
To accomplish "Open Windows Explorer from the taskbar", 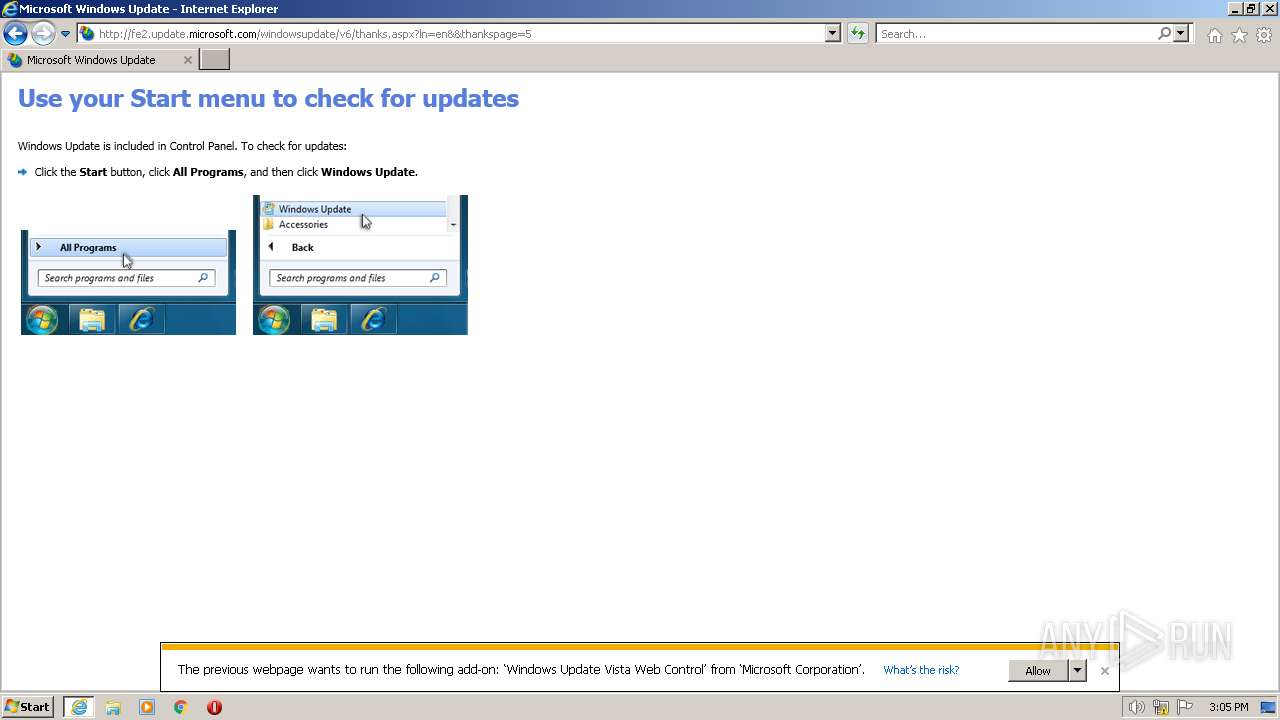I will coord(113,707).
